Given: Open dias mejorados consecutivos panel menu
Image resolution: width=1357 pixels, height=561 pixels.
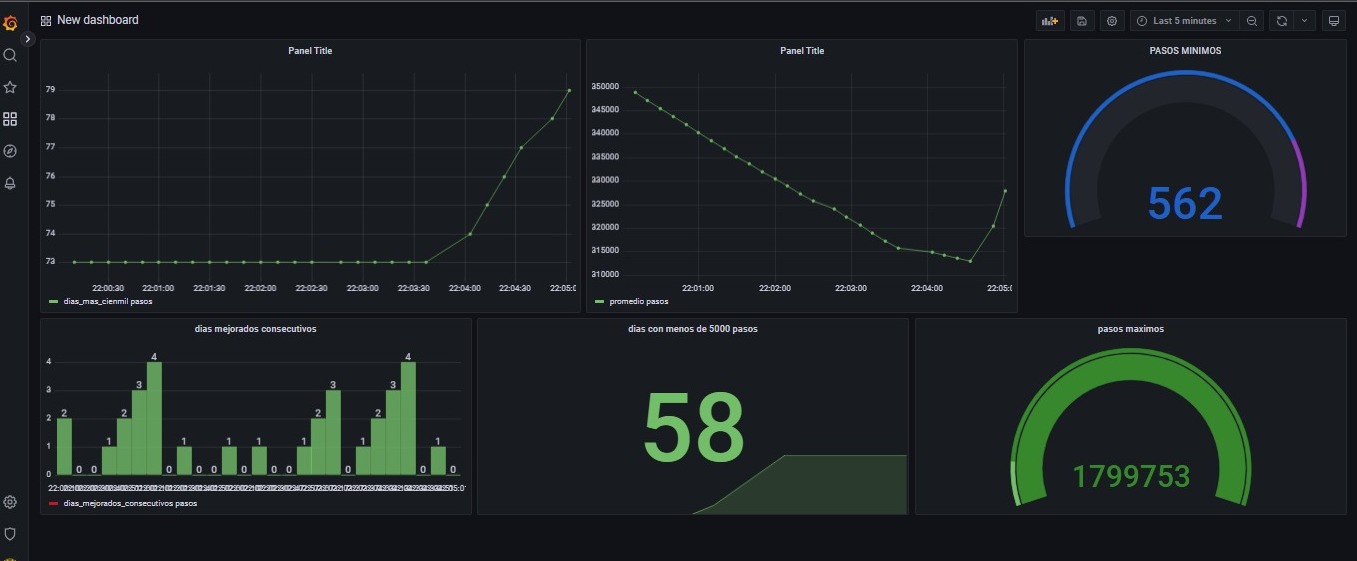Looking at the screenshot, I should tap(256, 328).
